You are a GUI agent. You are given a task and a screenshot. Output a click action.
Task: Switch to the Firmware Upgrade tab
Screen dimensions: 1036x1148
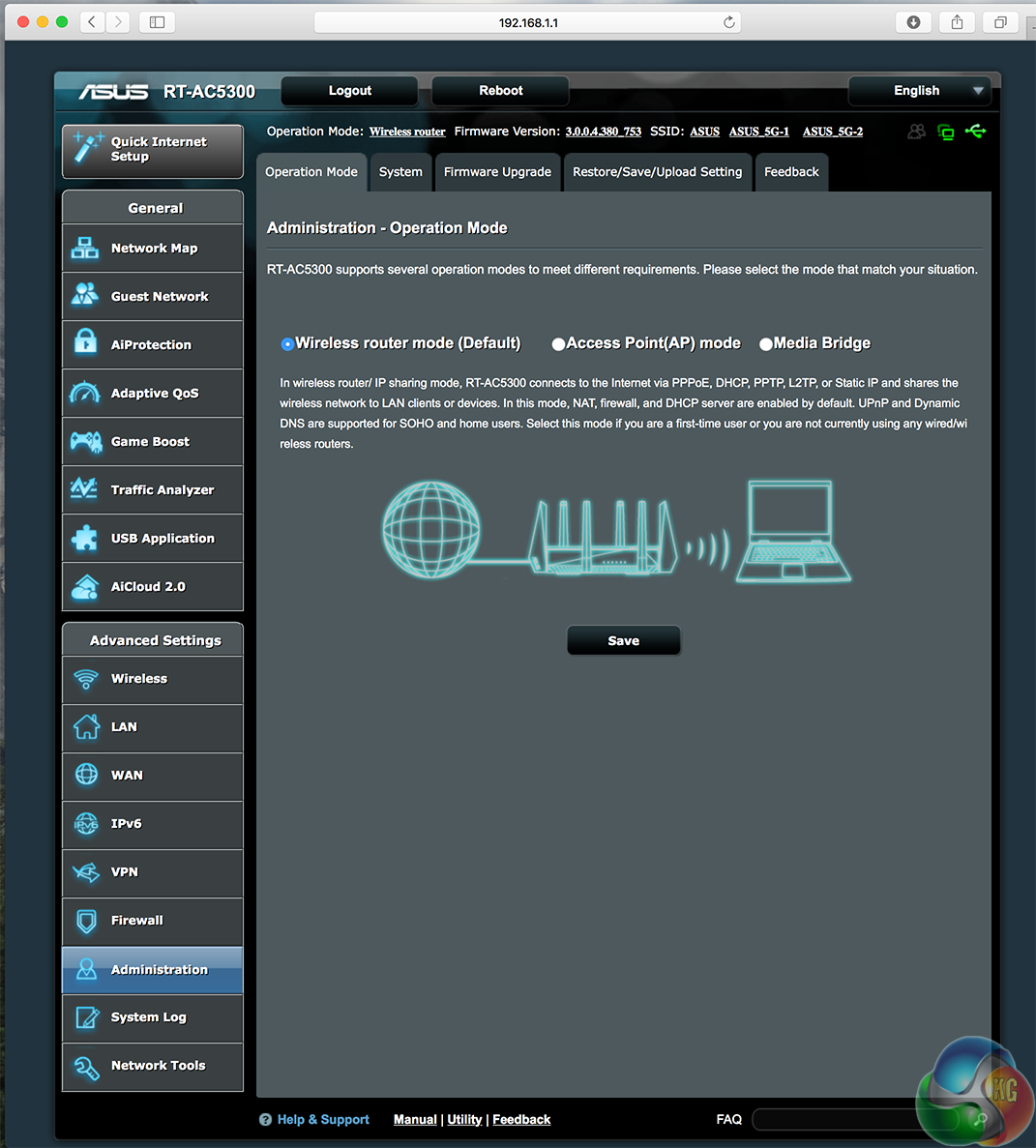497,172
